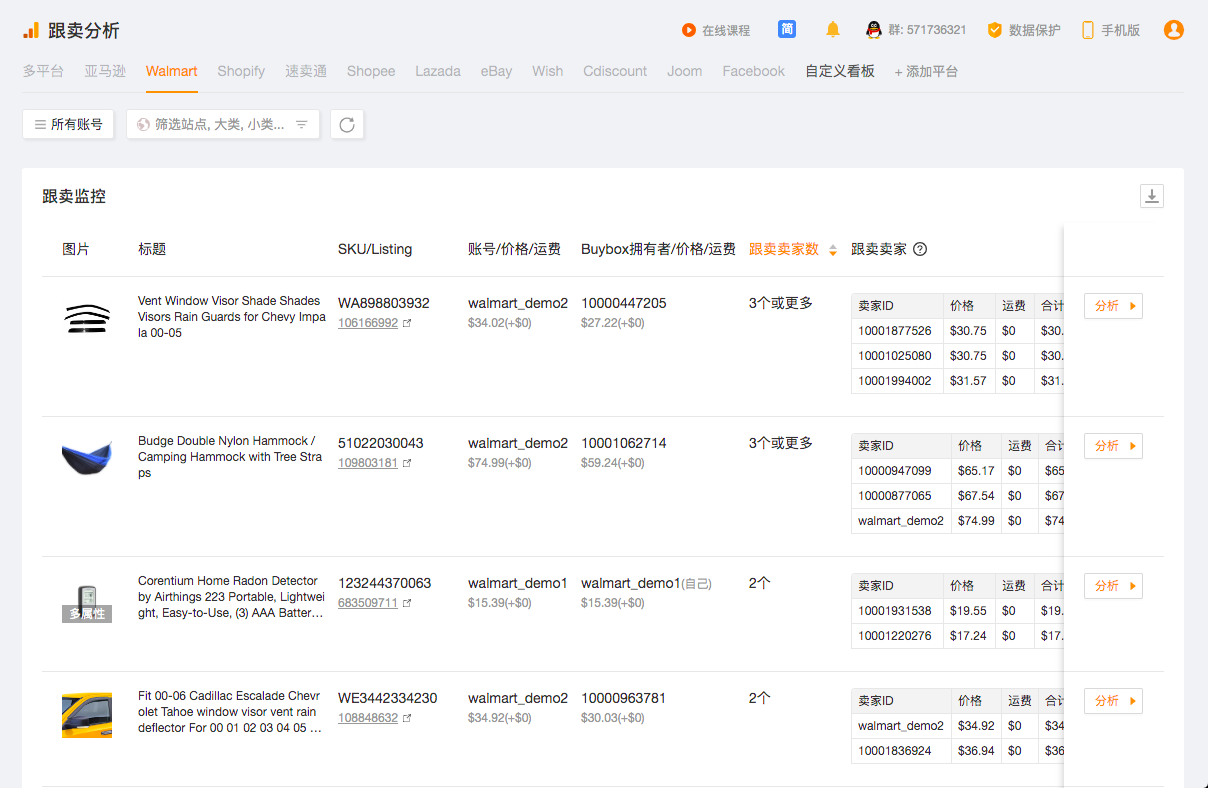Expand 分析 for the Vent Window Visor row
The image size is (1208, 788).
1113,306
